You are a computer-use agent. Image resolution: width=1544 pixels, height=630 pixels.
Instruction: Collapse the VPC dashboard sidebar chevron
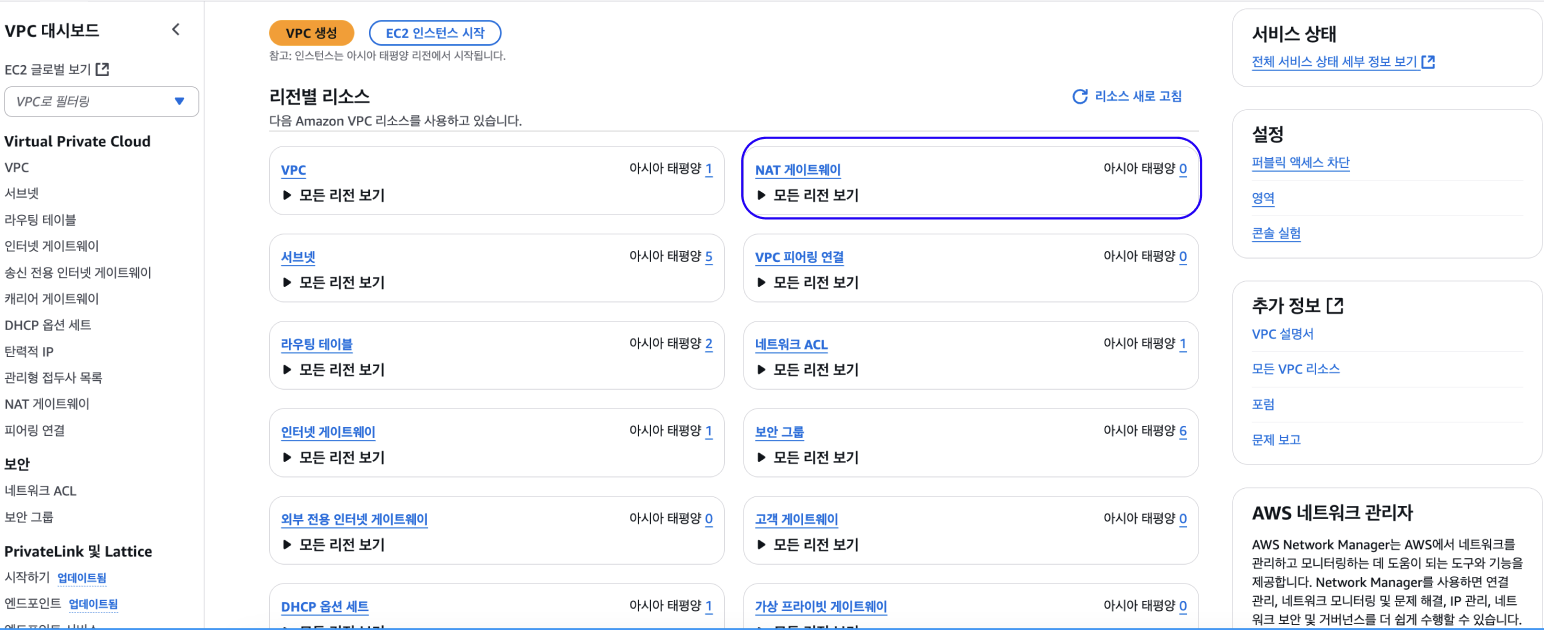tap(176, 30)
